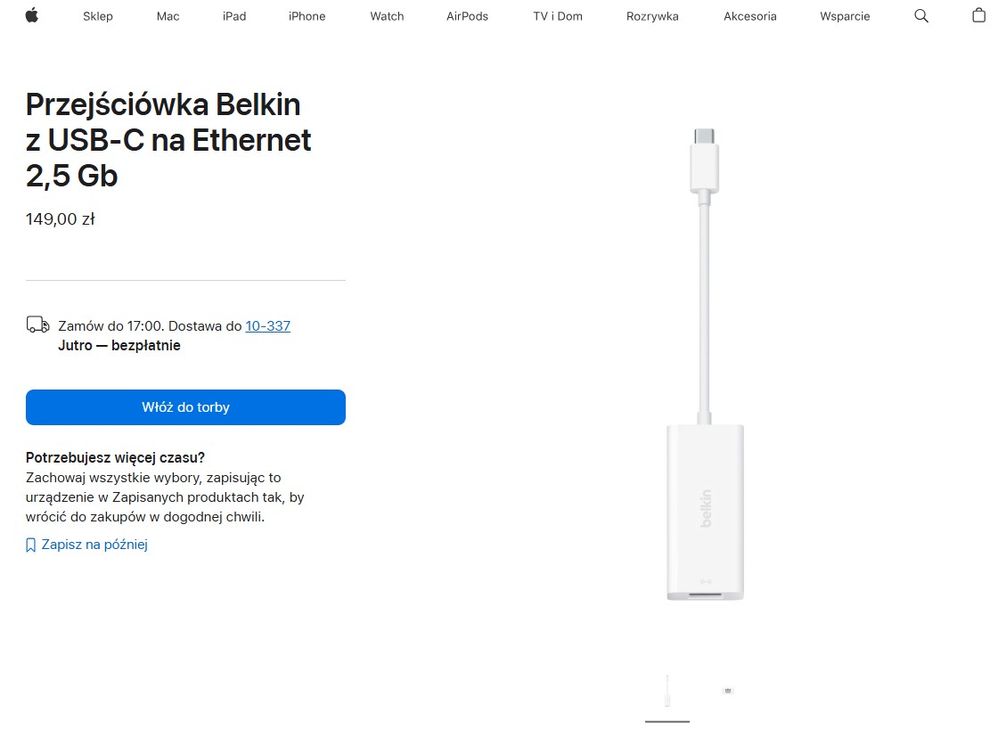Select AirPods in the navigation bar
The width and height of the screenshot is (998, 747).
pos(467,16)
